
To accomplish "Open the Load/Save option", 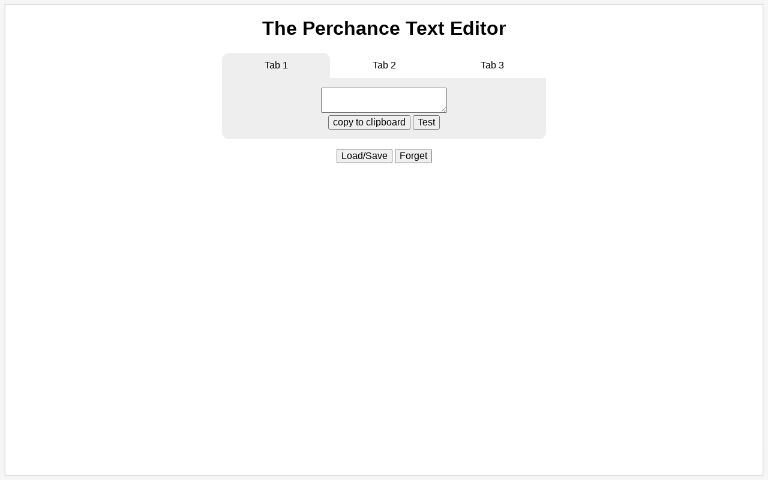I will tap(364, 156).
